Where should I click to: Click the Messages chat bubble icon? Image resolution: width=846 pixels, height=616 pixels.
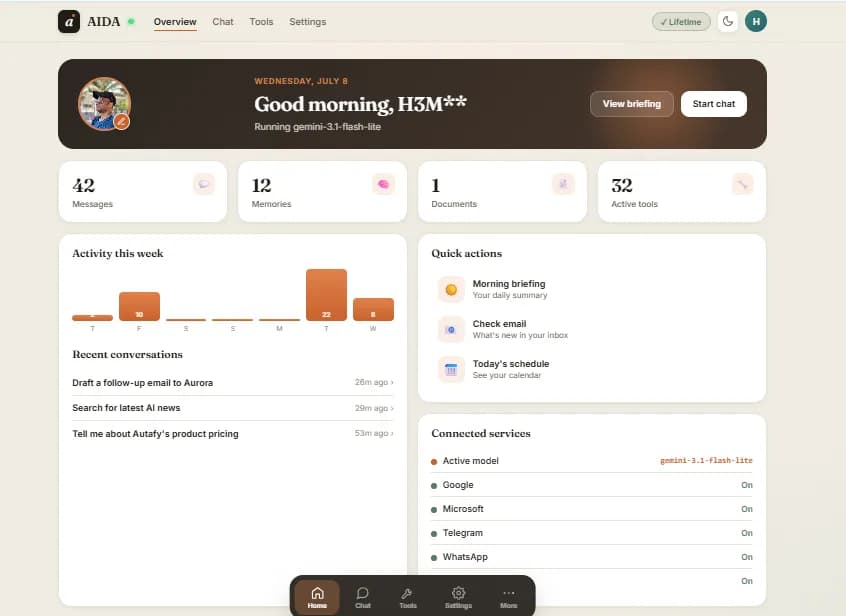(203, 184)
